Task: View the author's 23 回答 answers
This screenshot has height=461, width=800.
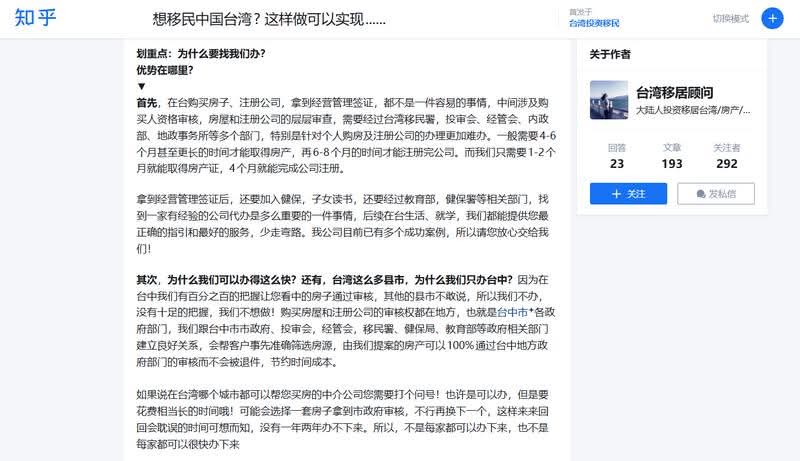Action: (x=616, y=156)
